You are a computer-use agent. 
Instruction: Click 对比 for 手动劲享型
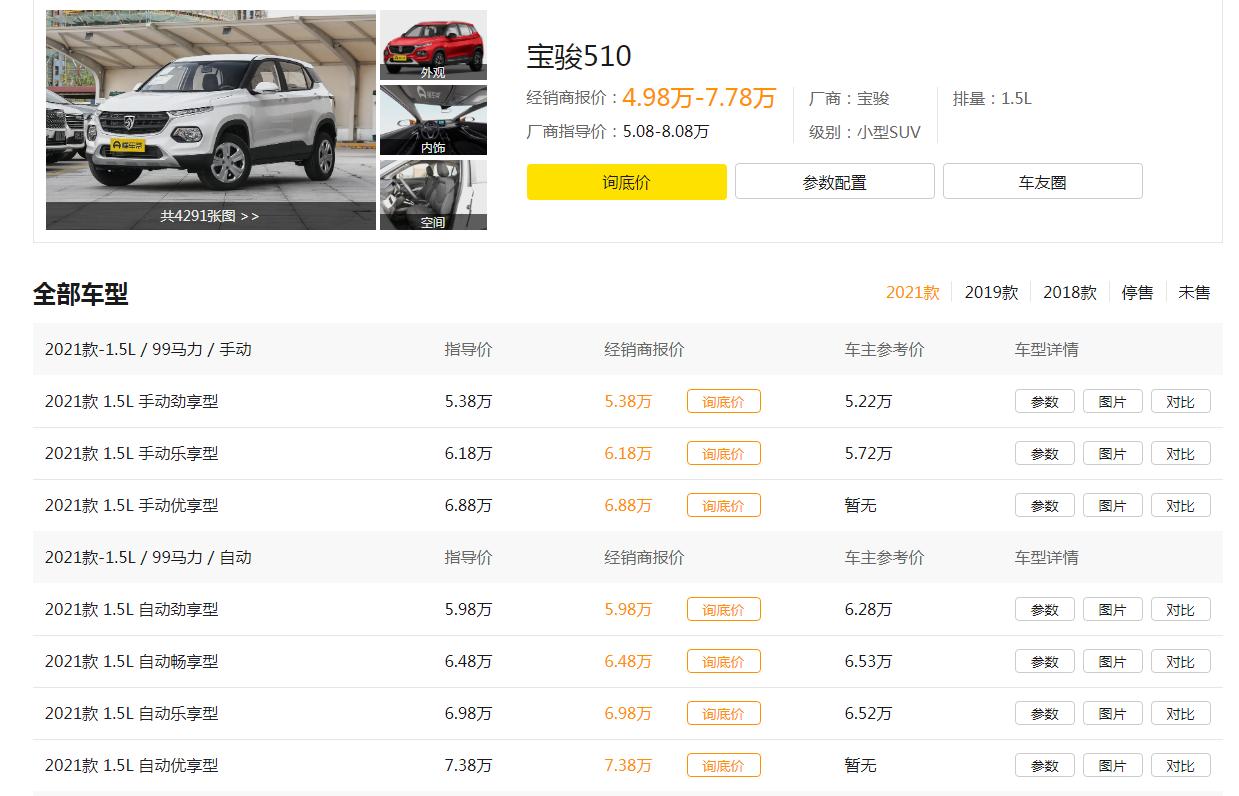tap(1181, 401)
